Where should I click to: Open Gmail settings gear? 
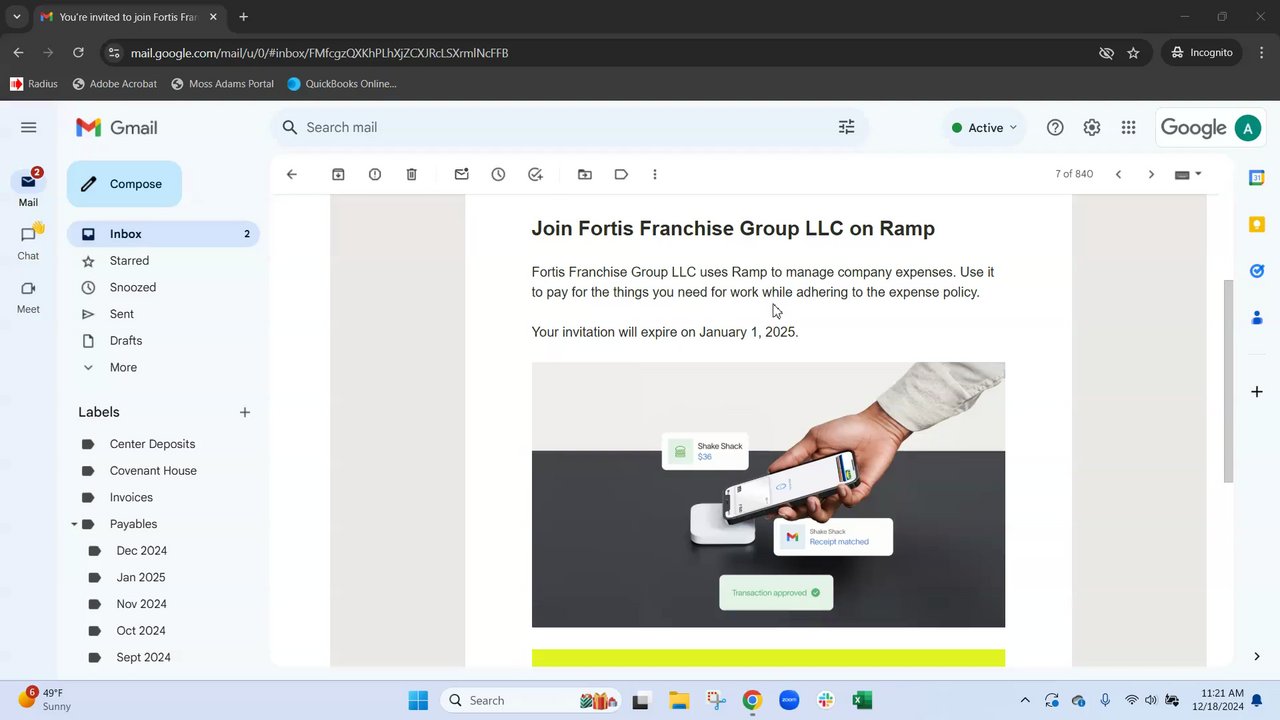tap(1092, 127)
